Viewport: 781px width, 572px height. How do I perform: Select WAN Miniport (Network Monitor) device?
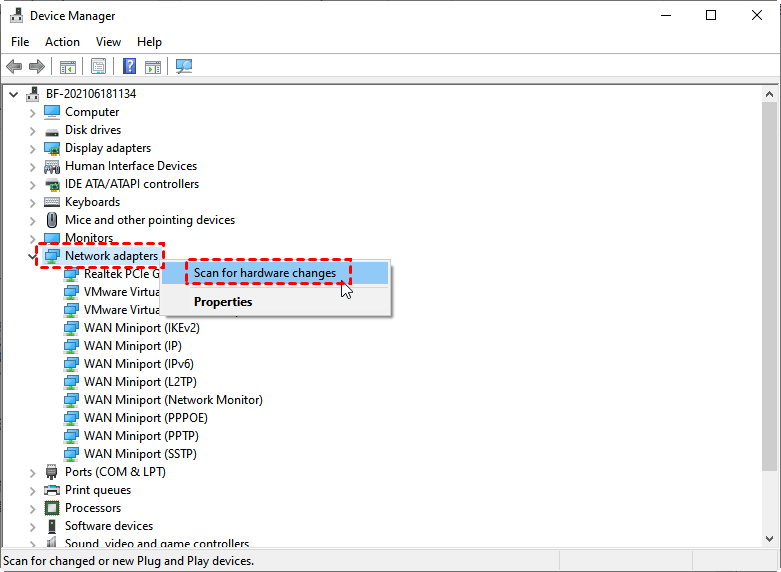173,400
